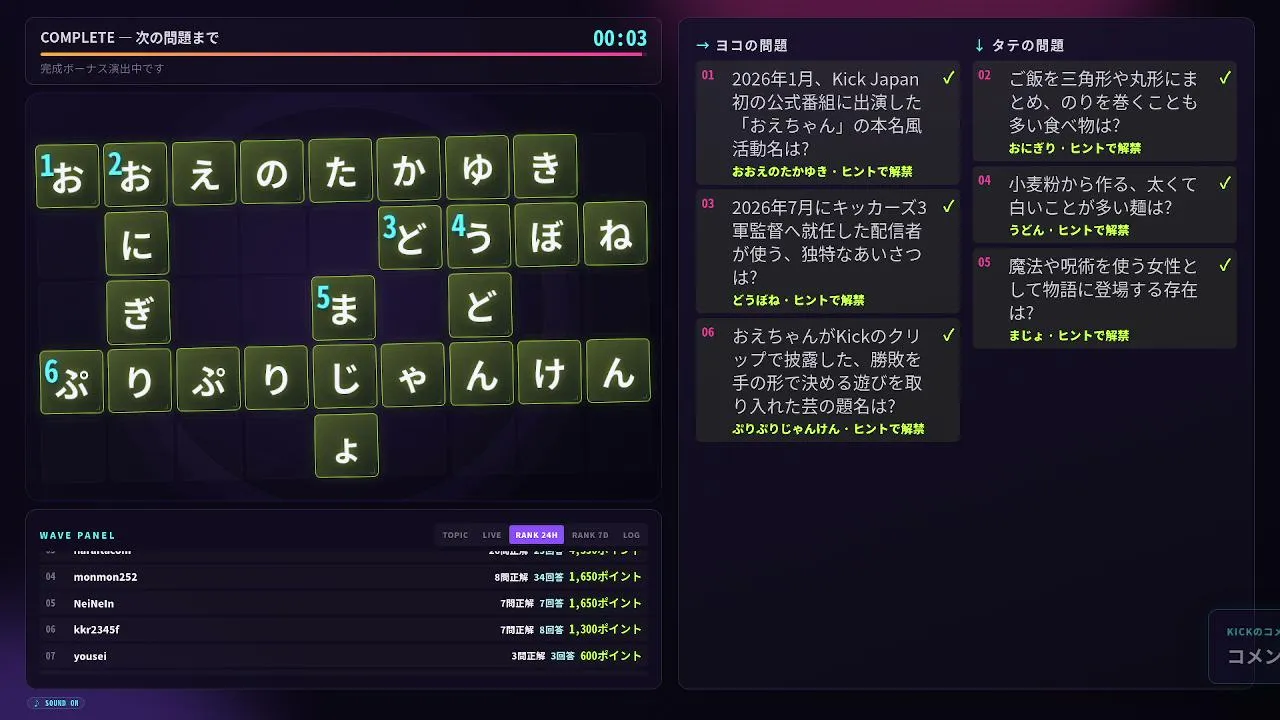The image size is (1280, 720).
Task: Click the ぎ crossword tile
Action: [x=138, y=312]
